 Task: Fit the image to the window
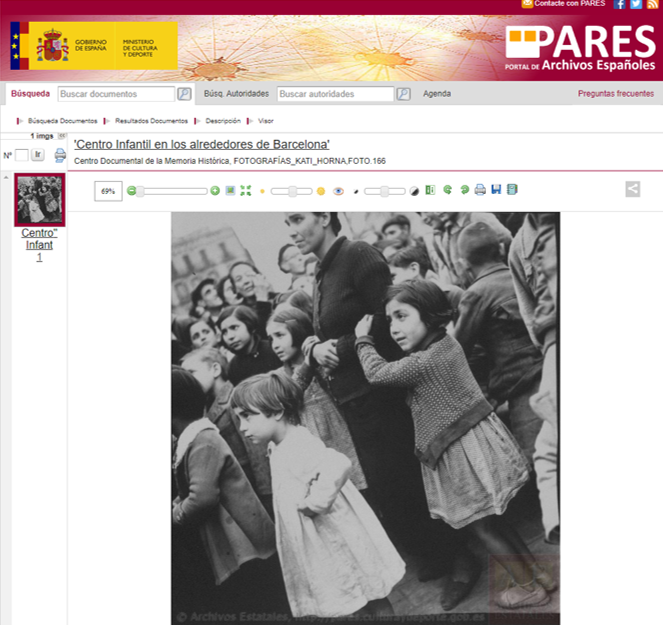tap(230, 191)
